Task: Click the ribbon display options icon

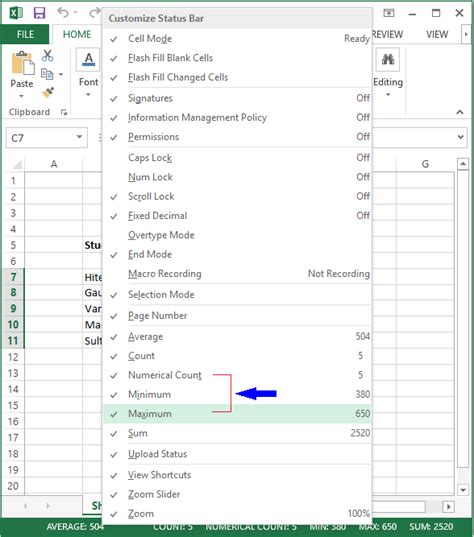Action: point(388,13)
